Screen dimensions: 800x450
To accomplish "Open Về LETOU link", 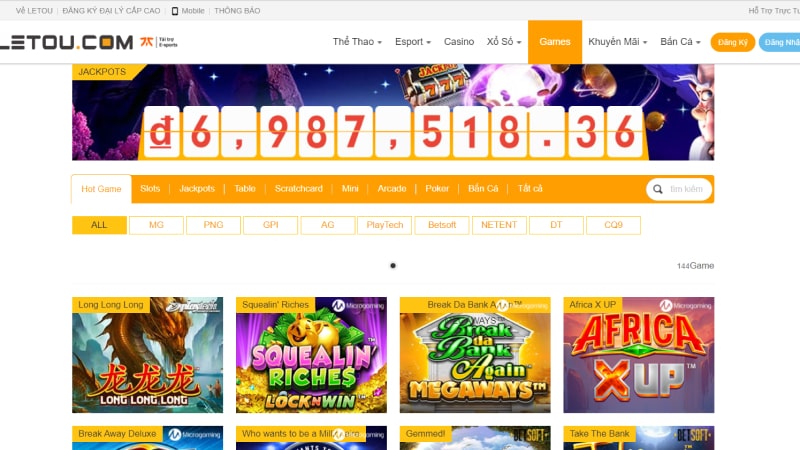I will pos(34,11).
